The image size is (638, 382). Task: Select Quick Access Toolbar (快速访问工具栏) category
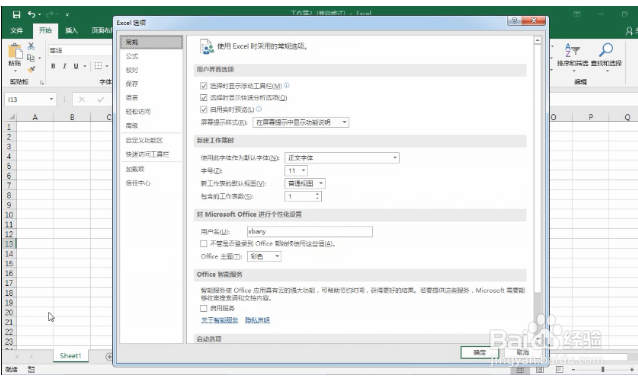pos(151,154)
